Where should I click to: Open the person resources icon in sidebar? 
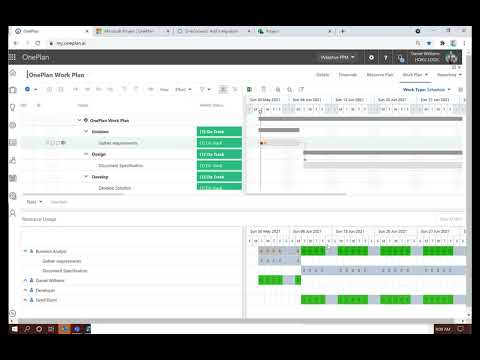[x=13, y=213]
